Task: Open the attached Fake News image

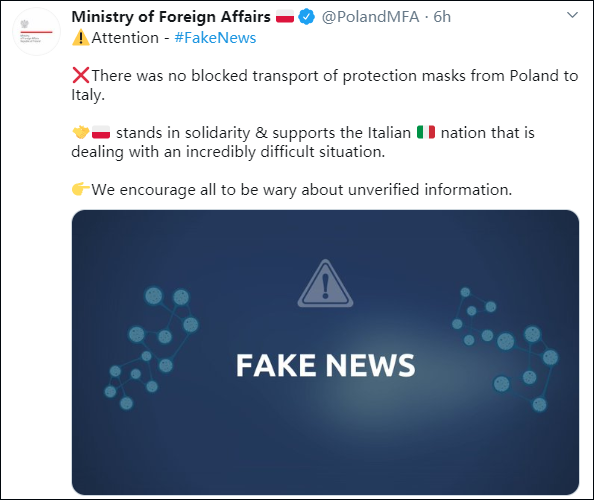Action: click(x=325, y=352)
